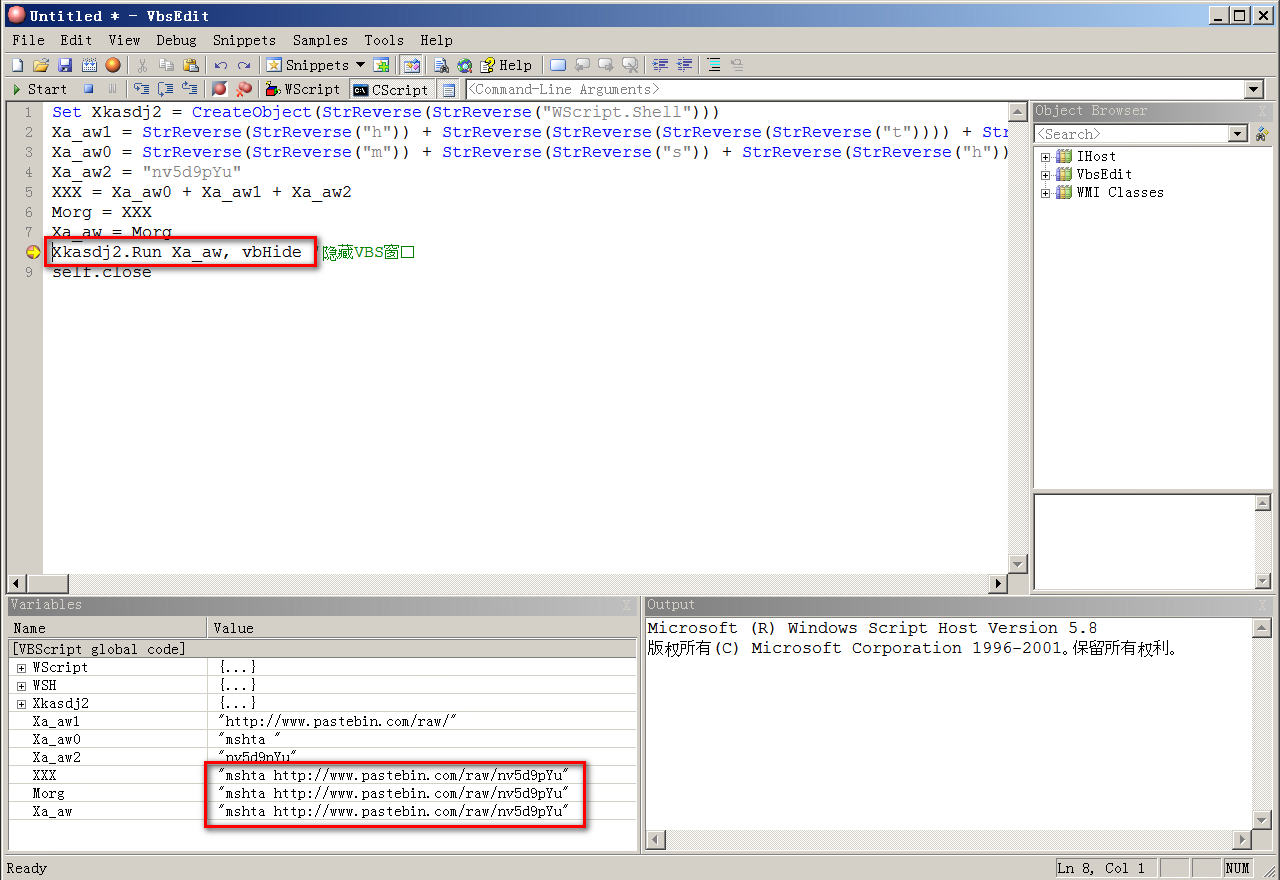Click the Pause debugging icon
This screenshot has height=880, width=1280.
[x=112, y=89]
